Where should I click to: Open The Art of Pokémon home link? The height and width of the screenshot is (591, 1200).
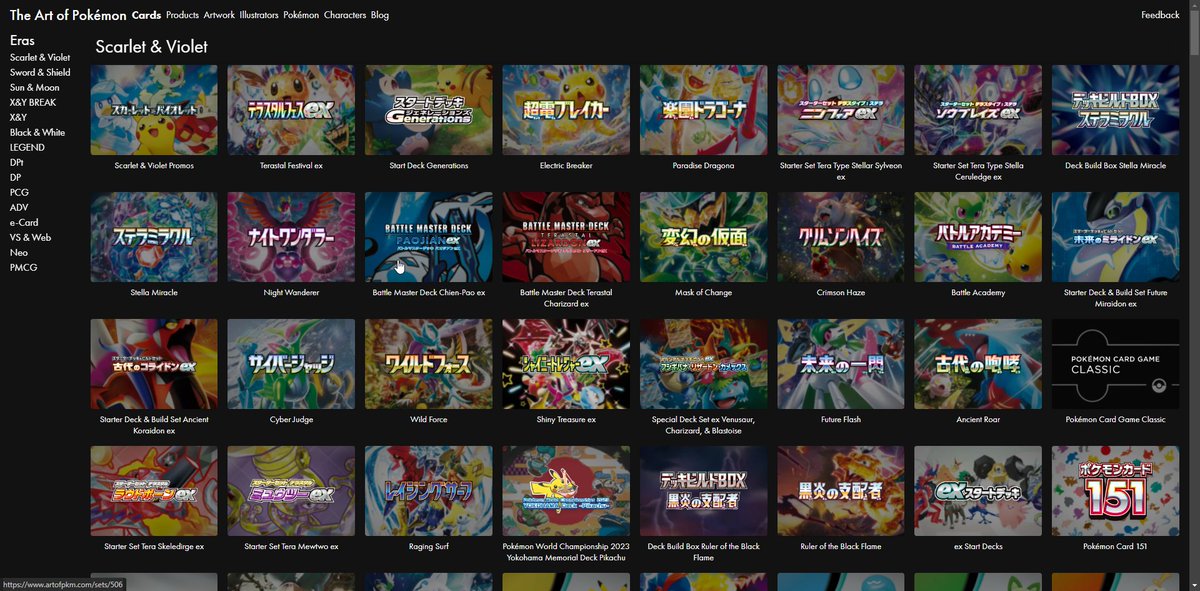68,15
